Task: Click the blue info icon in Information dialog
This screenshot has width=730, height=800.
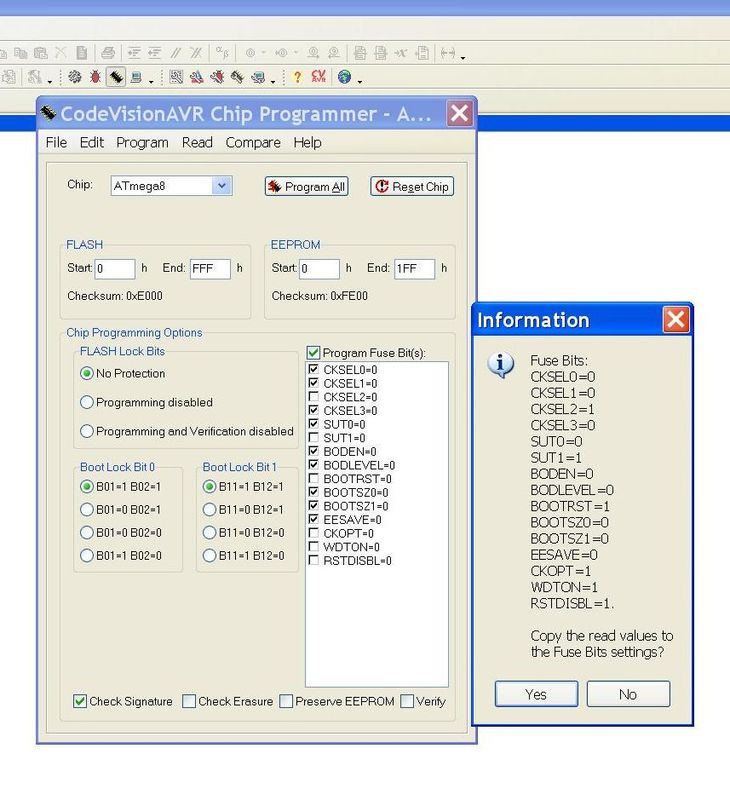Action: (x=500, y=365)
